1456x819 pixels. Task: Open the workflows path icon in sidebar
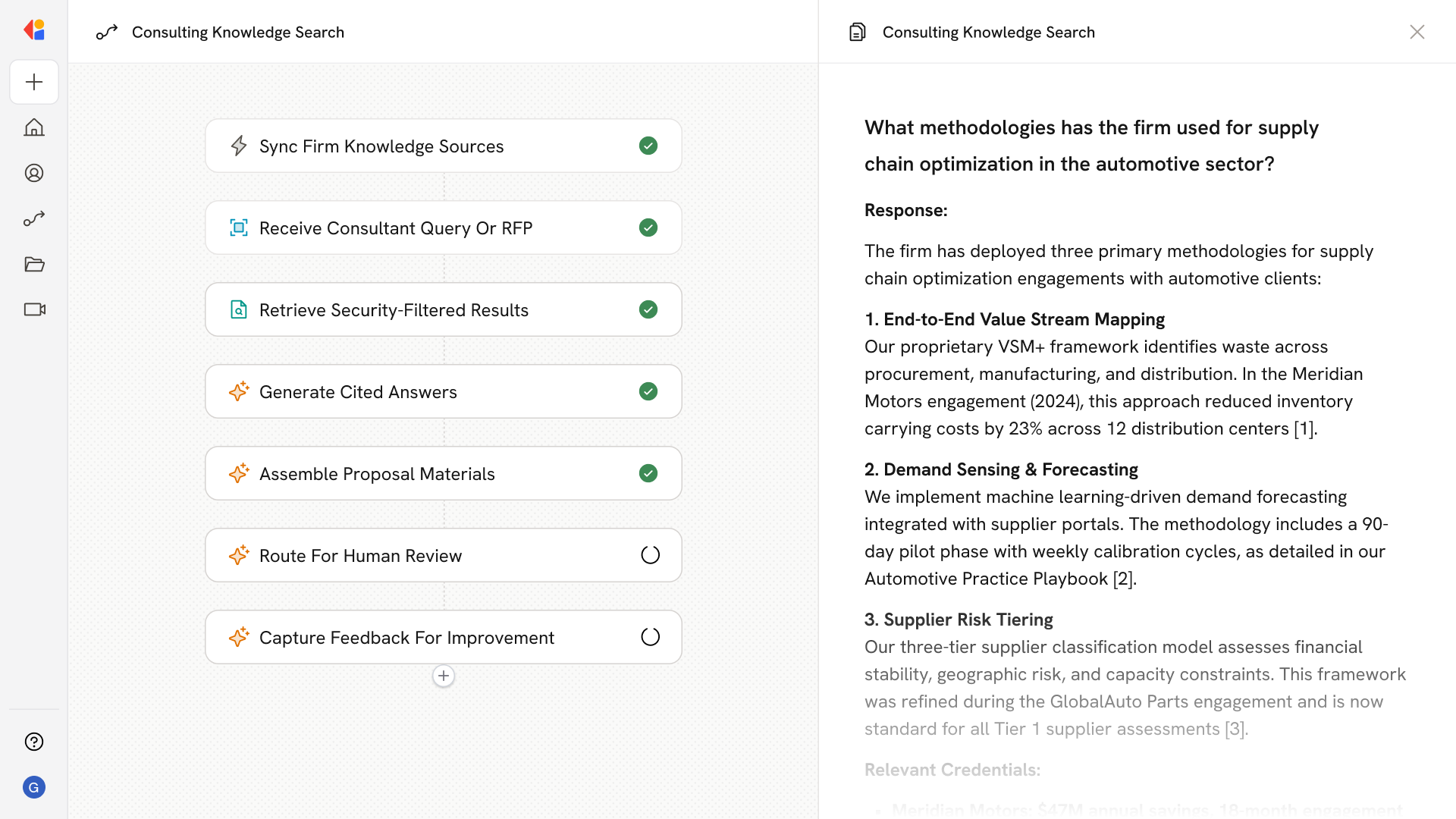[x=34, y=218]
